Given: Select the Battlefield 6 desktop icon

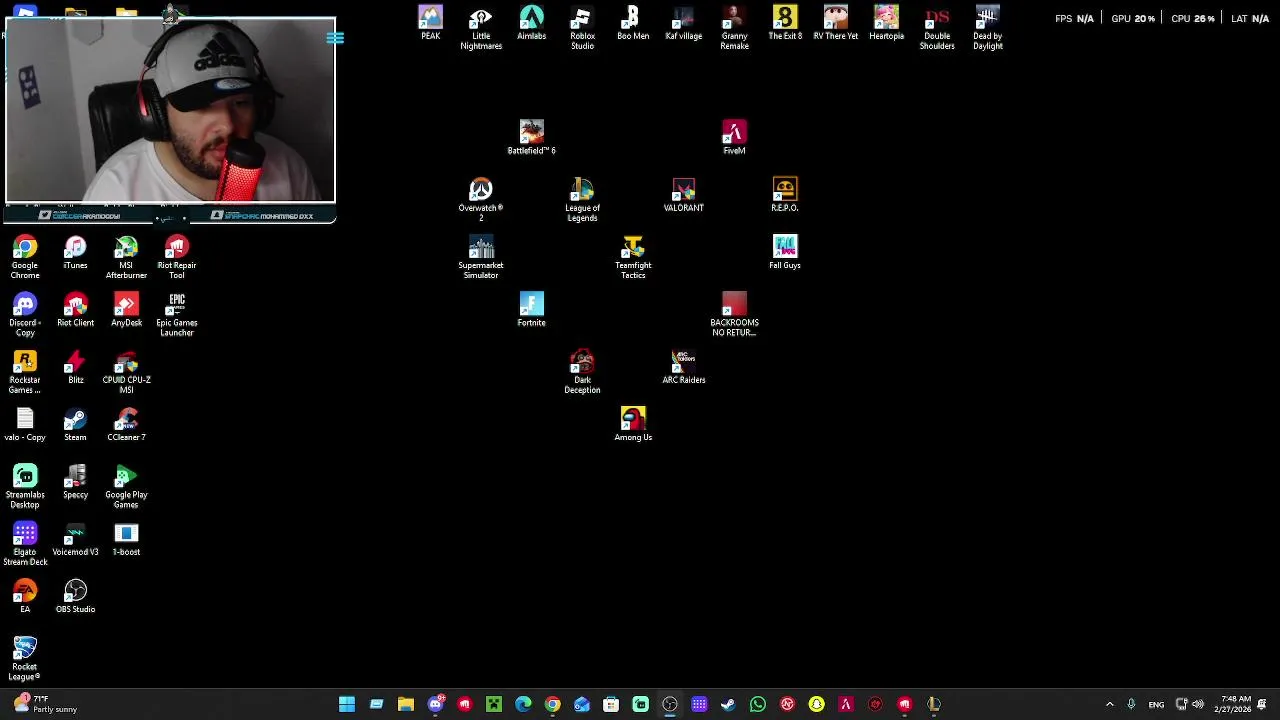Looking at the screenshot, I should 531,138.
